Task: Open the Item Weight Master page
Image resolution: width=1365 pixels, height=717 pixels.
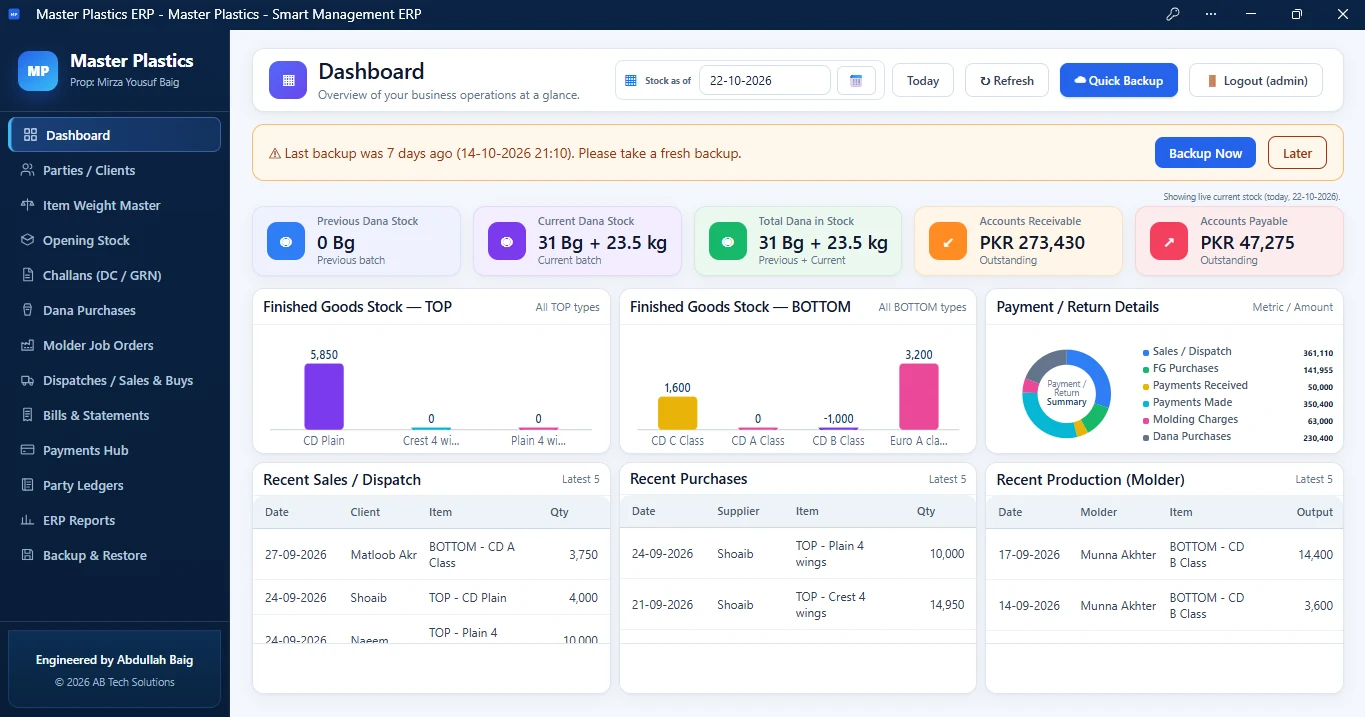Action: [x=114, y=205]
